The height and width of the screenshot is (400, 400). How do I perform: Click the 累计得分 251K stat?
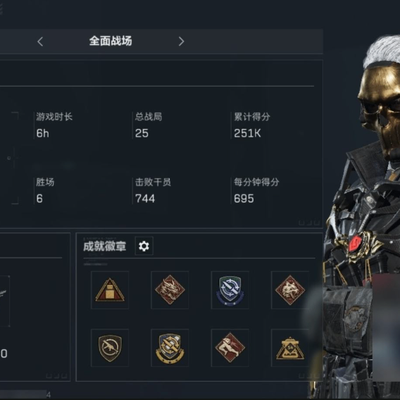coord(252,125)
